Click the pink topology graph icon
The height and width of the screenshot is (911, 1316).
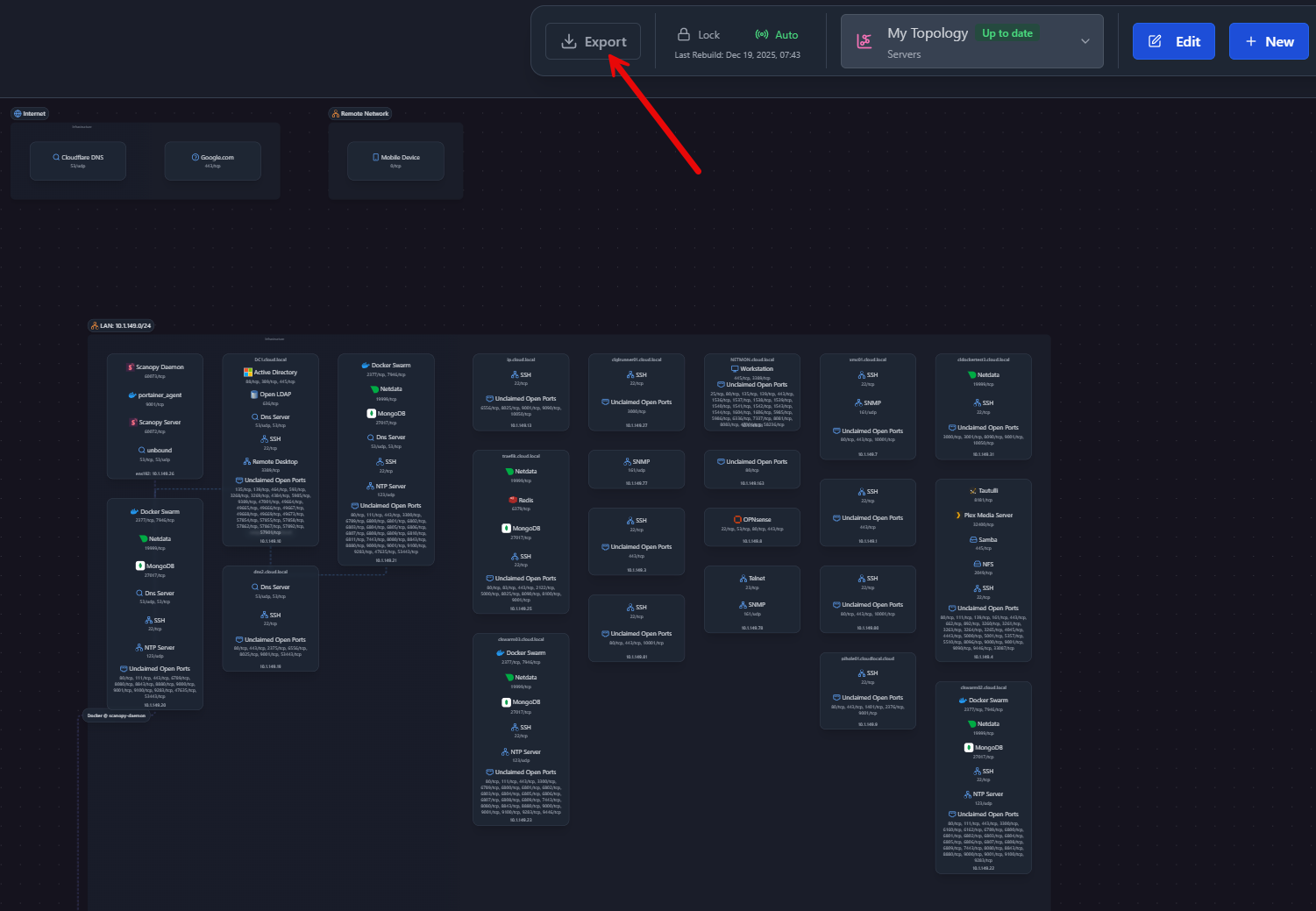click(864, 41)
